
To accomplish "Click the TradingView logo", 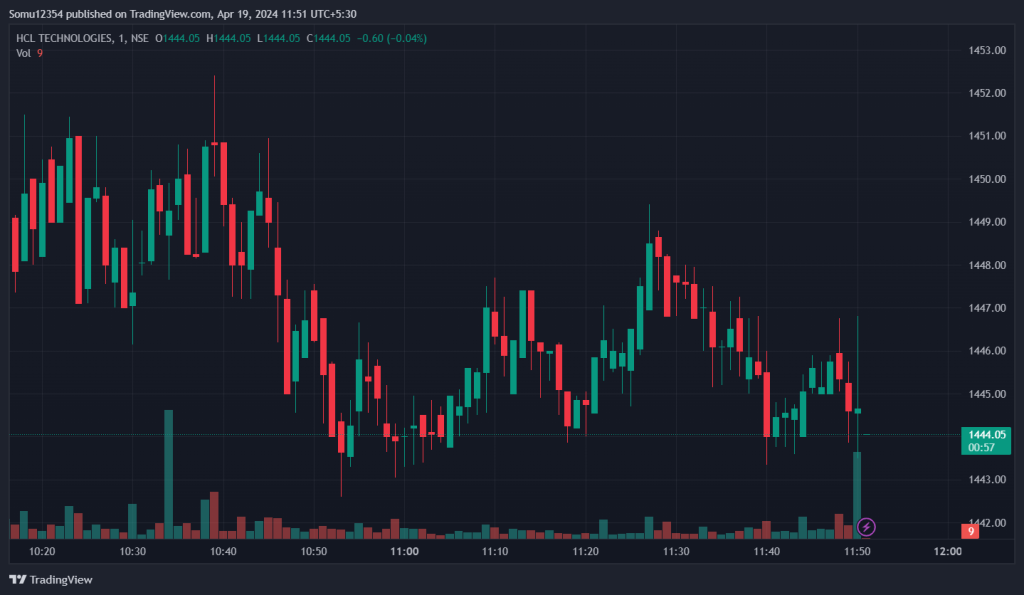I will [x=51, y=579].
